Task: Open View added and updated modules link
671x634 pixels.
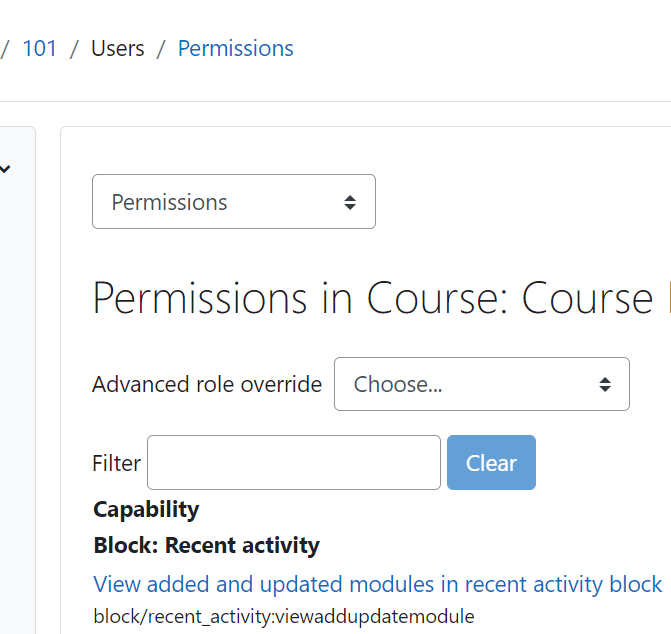Action: [x=378, y=584]
